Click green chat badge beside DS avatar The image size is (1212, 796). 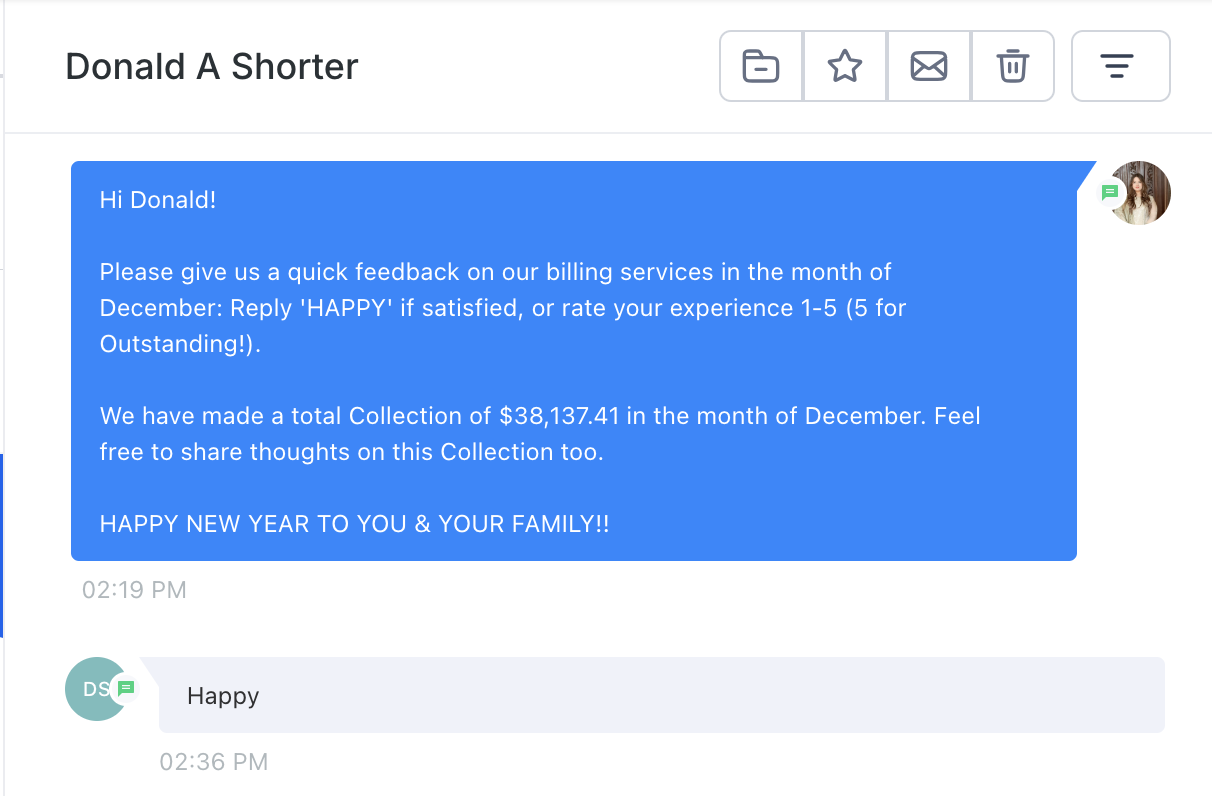coord(126,688)
